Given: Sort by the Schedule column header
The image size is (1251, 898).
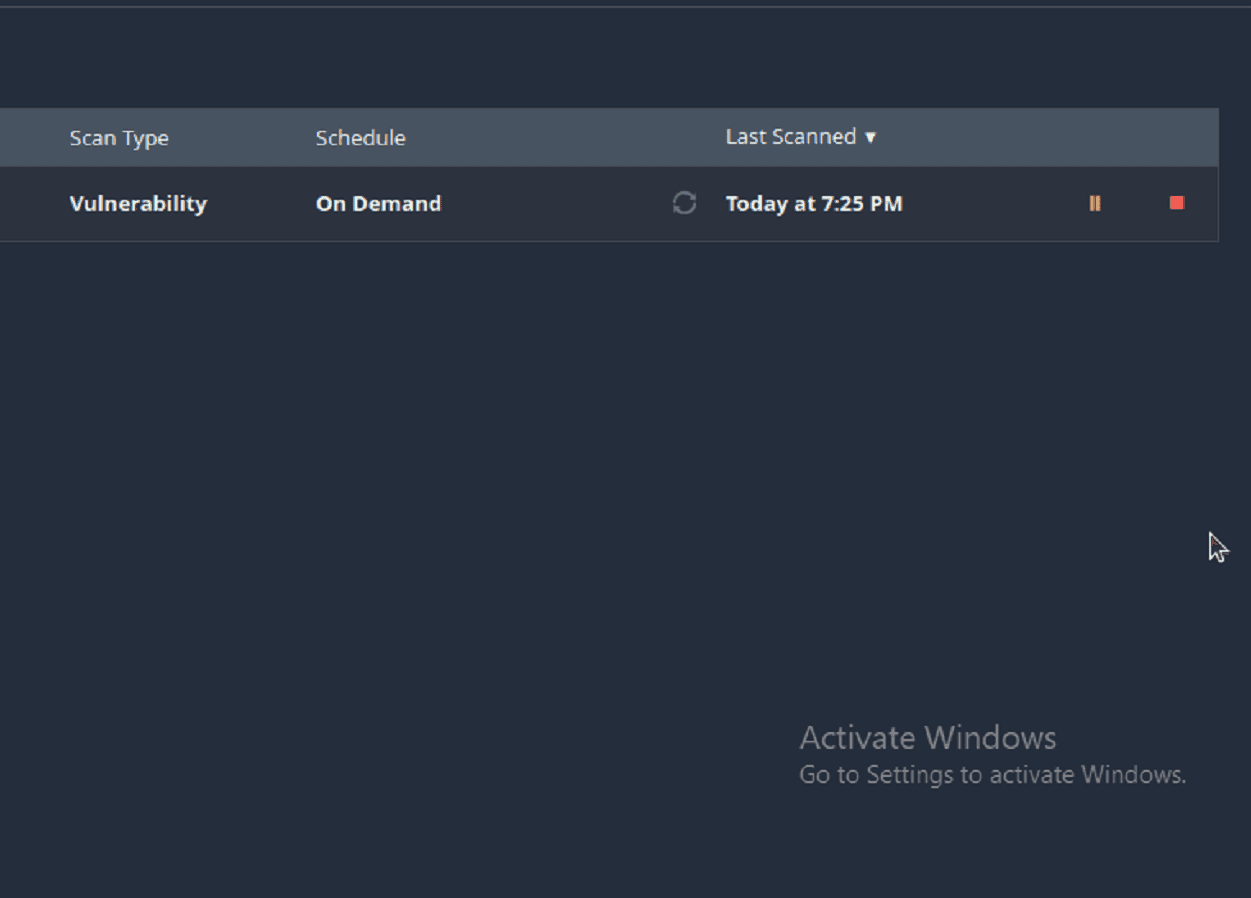Looking at the screenshot, I should point(361,138).
